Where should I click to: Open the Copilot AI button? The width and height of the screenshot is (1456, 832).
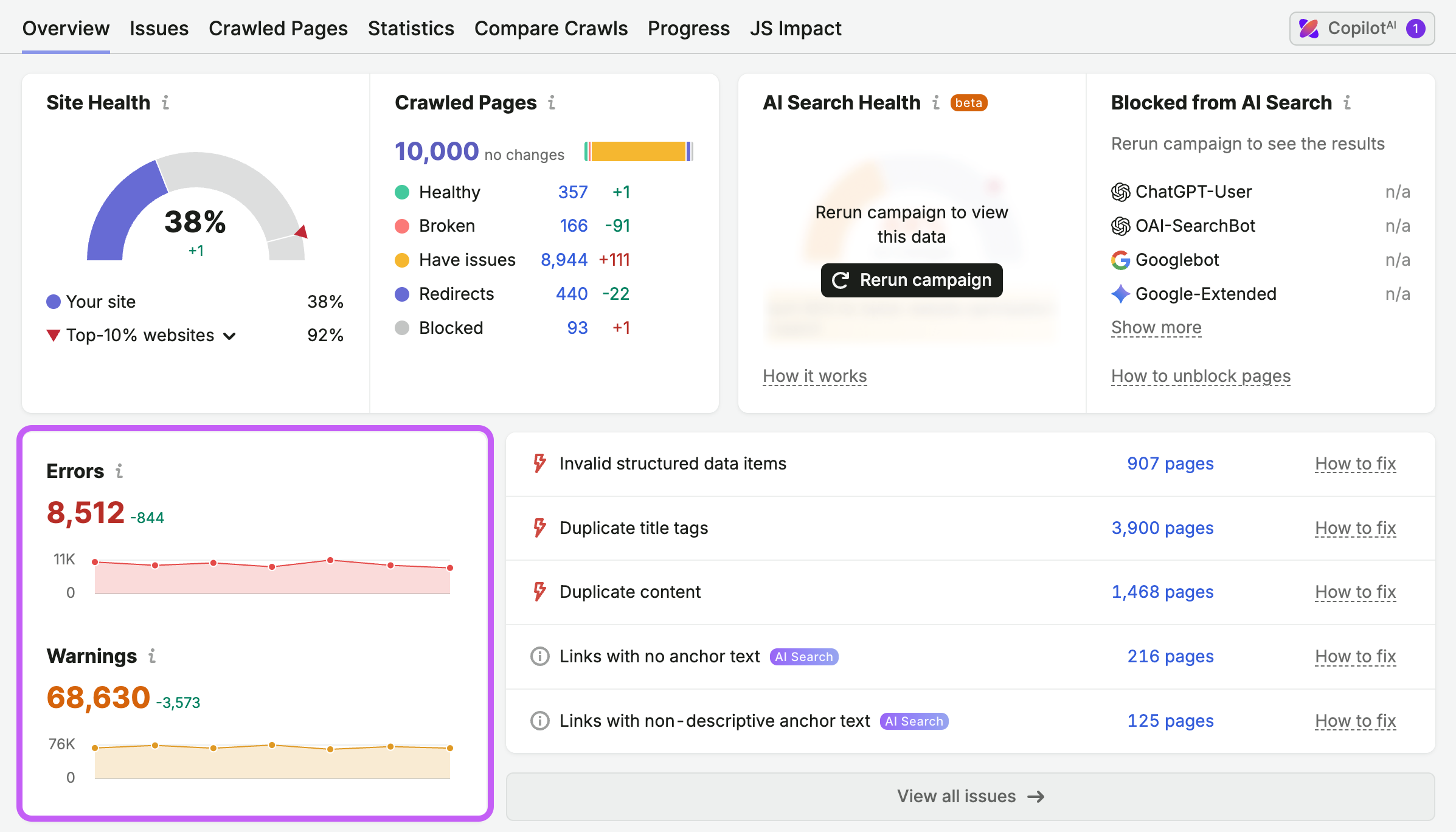coord(1362,28)
